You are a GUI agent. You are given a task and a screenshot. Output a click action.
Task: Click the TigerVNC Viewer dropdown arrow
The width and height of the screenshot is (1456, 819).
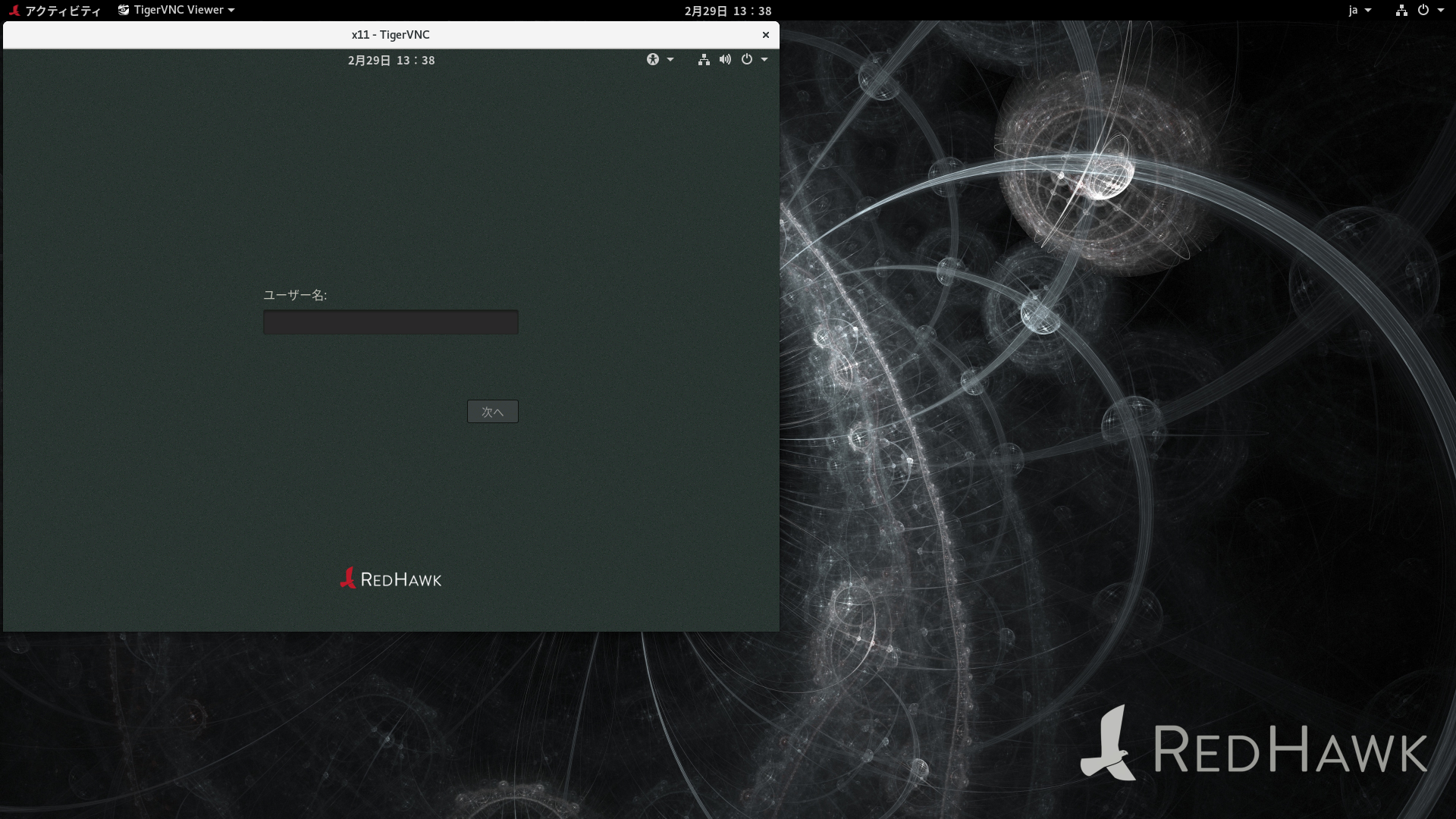pyautogui.click(x=231, y=11)
